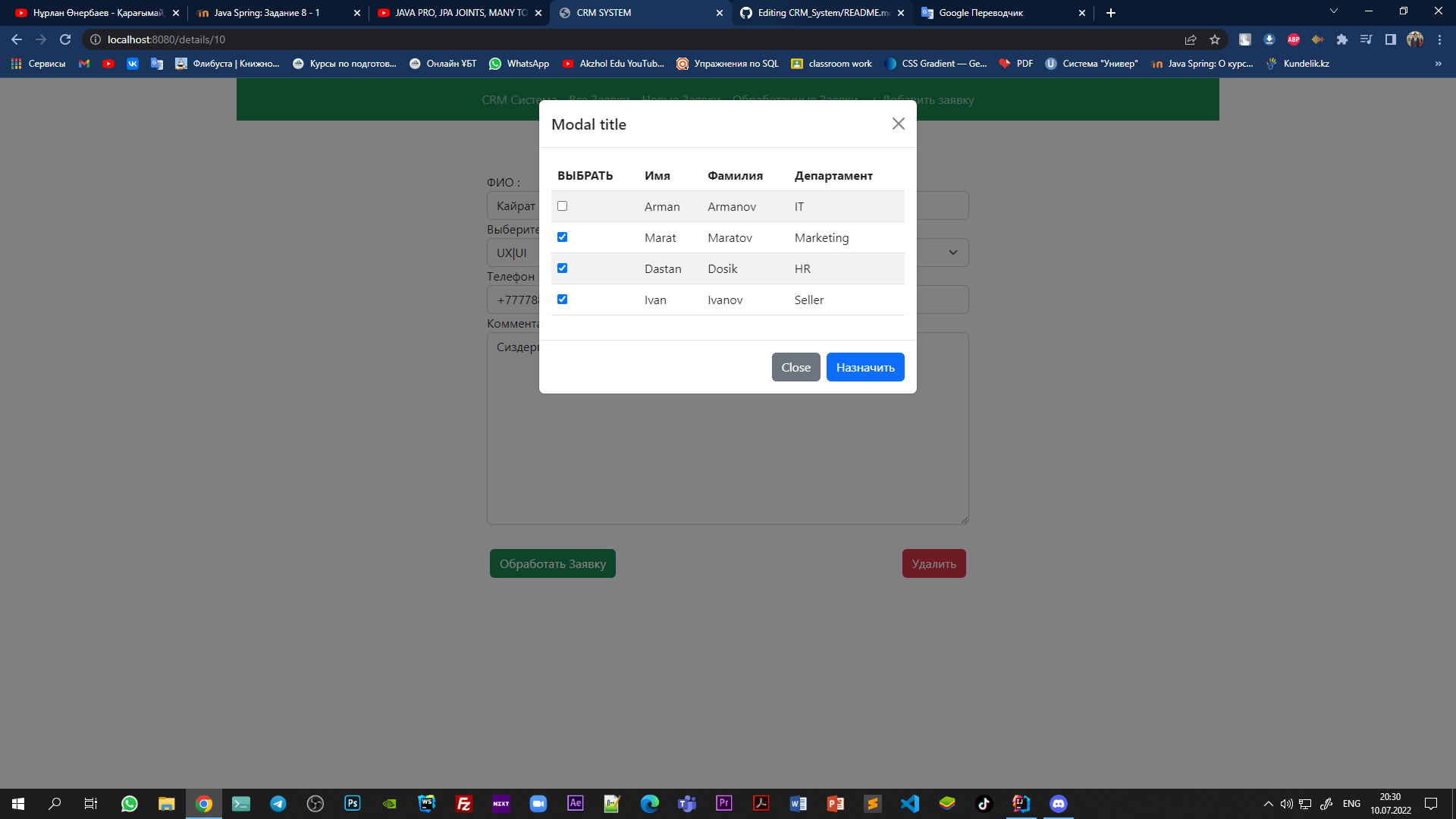Screen dimensions: 1456x819
Task: Click the volume icon in system tray
Action: (1287, 804)
